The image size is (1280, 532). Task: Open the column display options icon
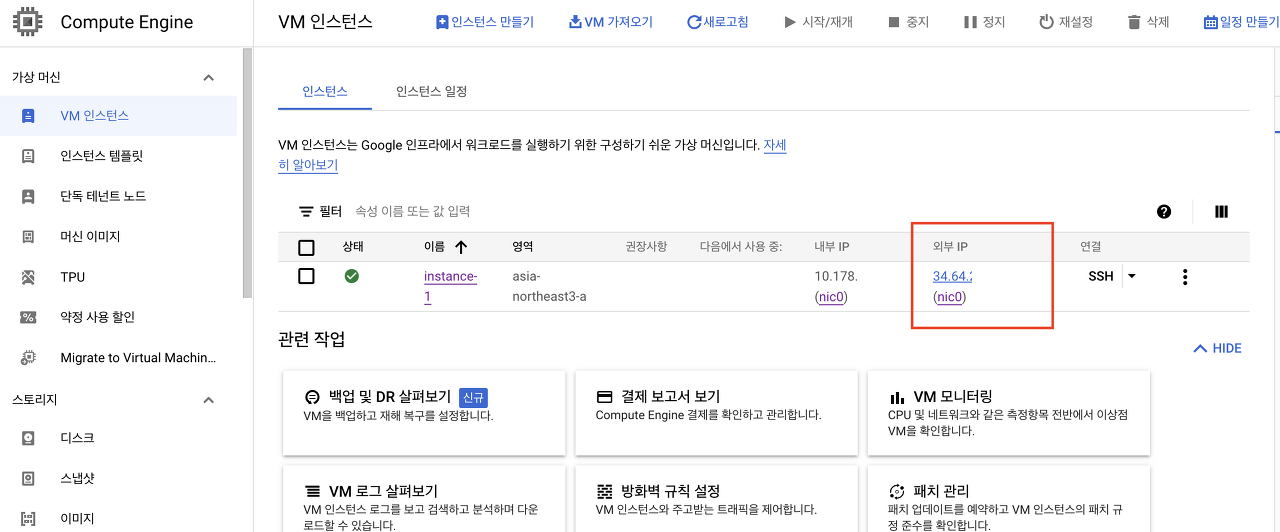(x=1221, y=212)
